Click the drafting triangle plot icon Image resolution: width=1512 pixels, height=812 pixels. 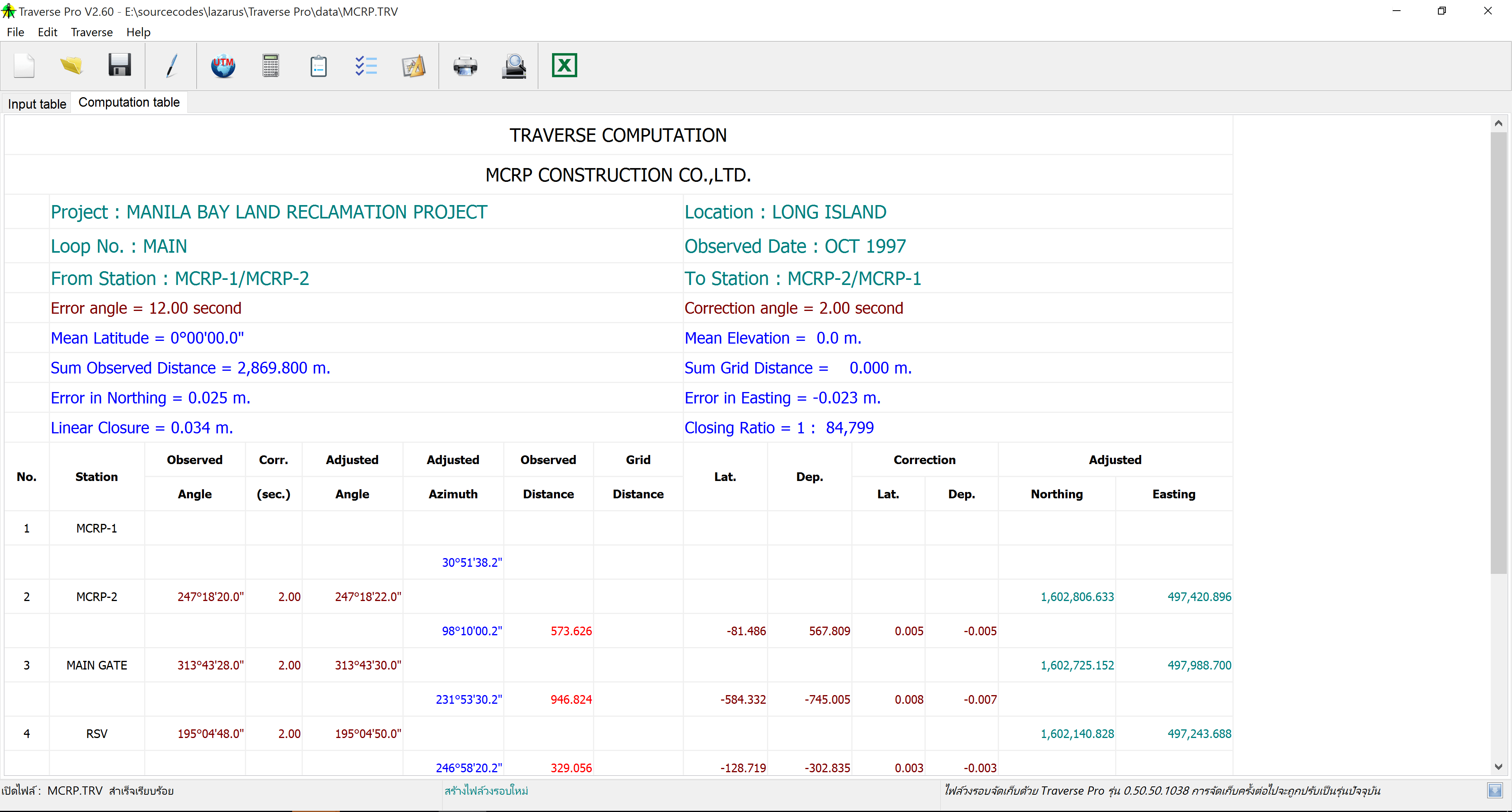[x=413, y=66]
